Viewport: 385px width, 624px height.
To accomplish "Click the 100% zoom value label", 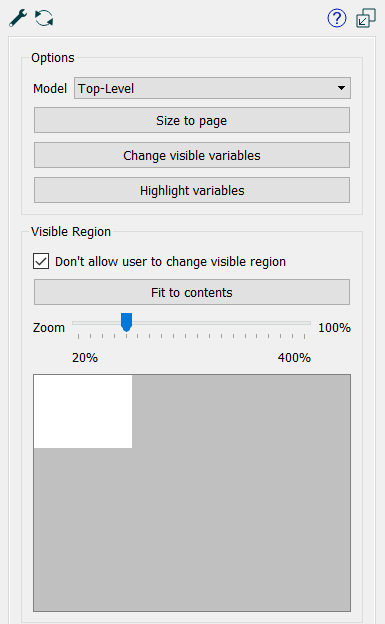I will 334,328.
